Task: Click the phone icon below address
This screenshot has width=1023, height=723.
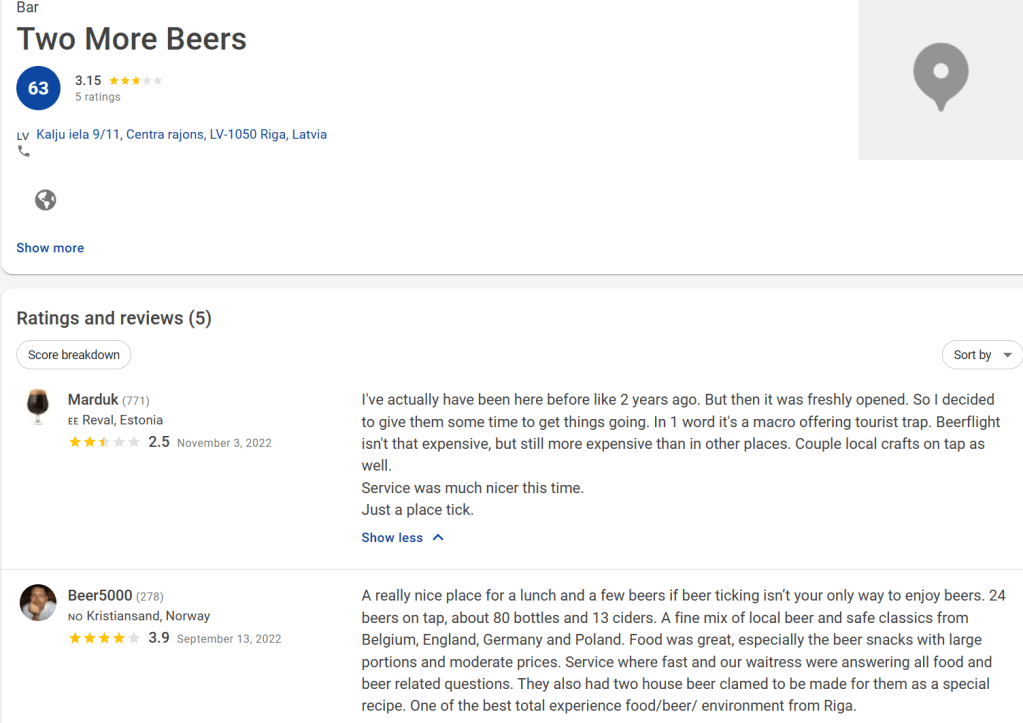Action: [x=24, y=152]
